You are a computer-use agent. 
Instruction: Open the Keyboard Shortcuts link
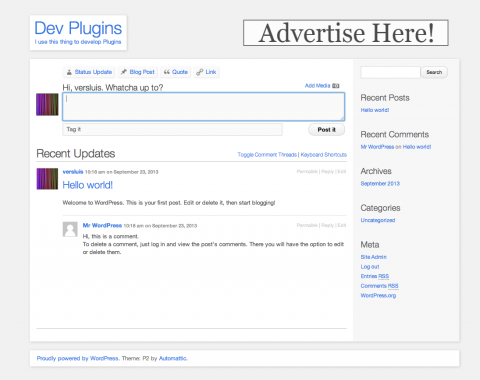324,155
